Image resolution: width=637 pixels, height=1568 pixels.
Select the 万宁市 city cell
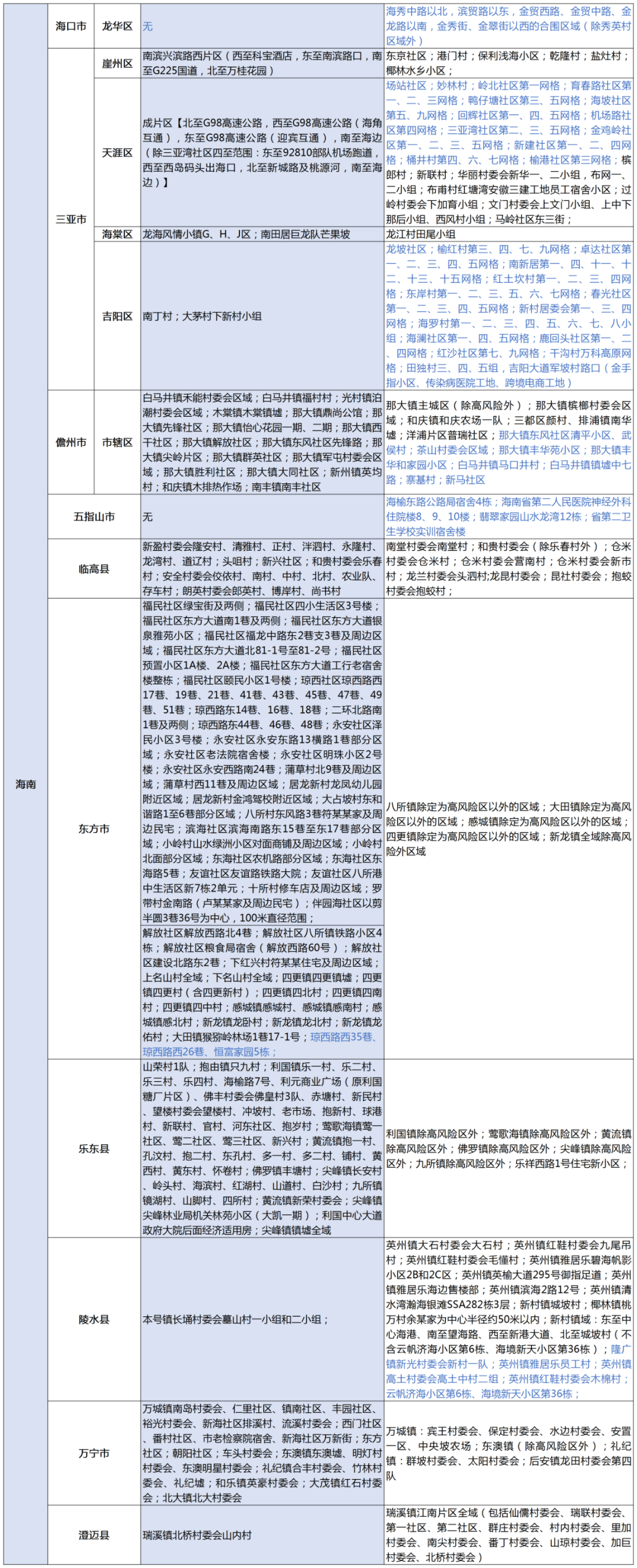click(94, 1453)
